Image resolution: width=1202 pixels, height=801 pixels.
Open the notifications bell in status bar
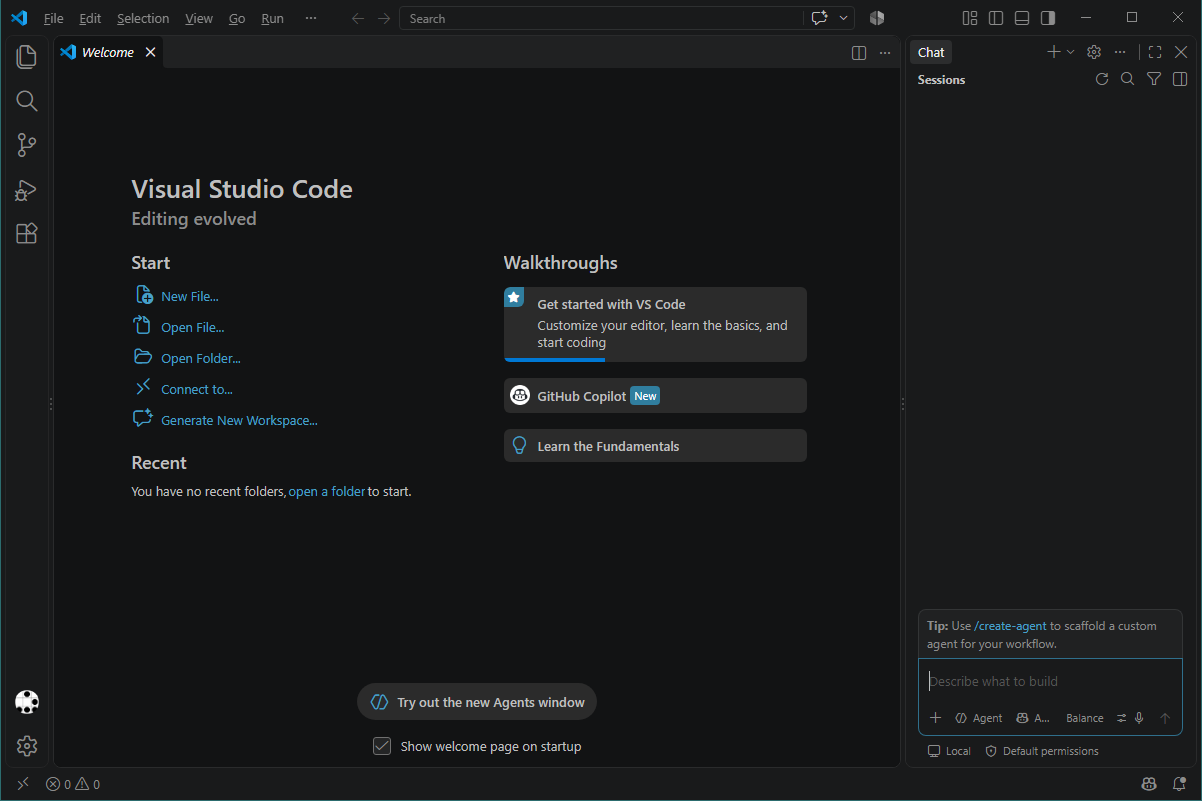tap(1179, 784)
